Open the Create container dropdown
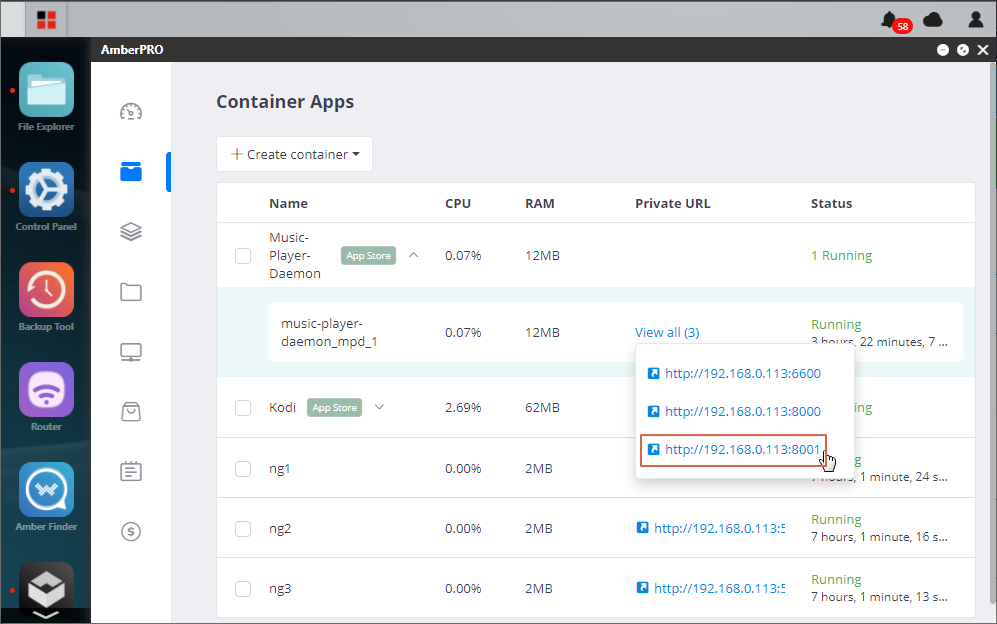 [294, 154]
